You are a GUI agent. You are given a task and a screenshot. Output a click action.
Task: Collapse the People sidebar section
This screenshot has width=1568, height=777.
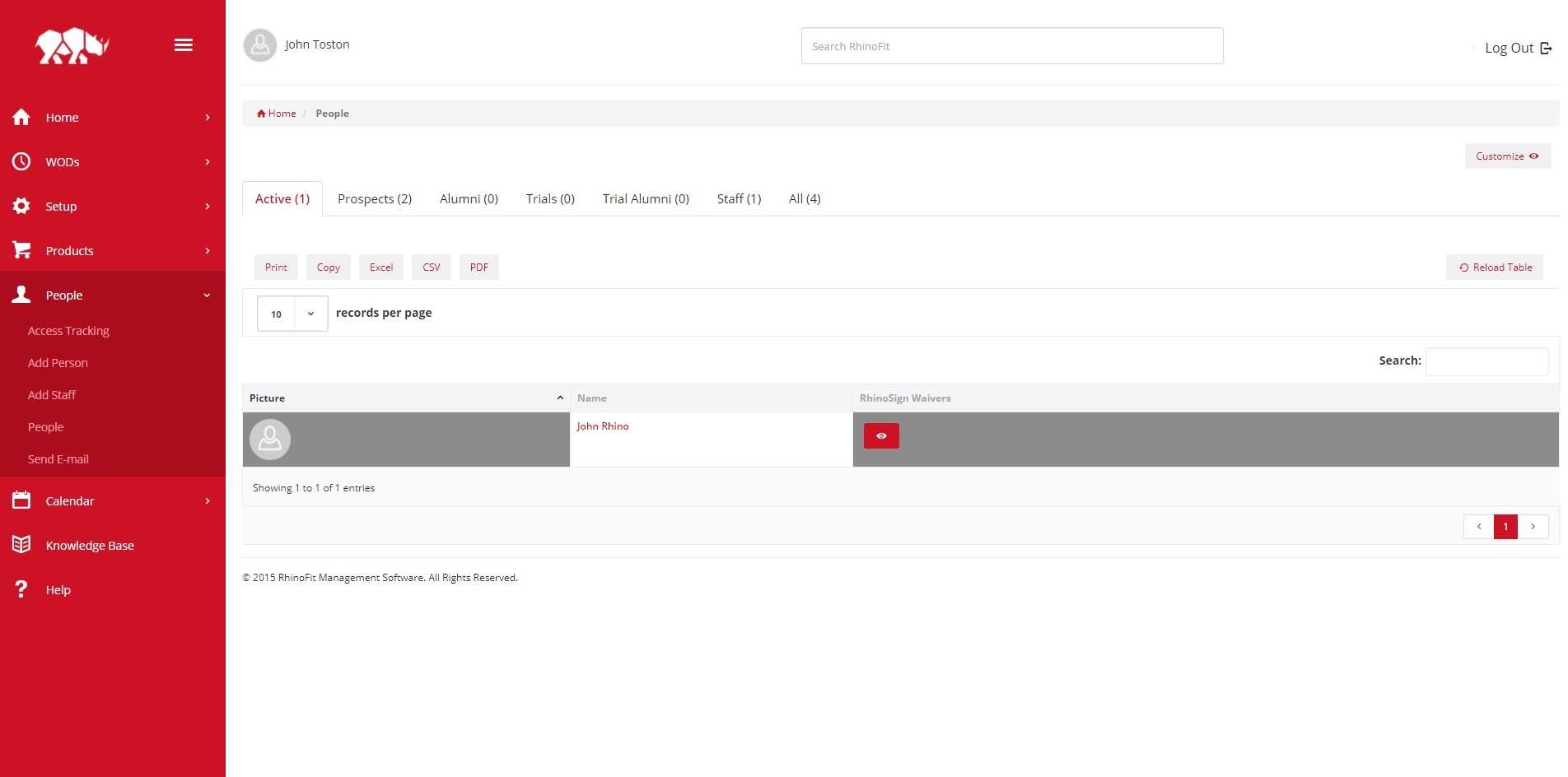coord(207,295)
